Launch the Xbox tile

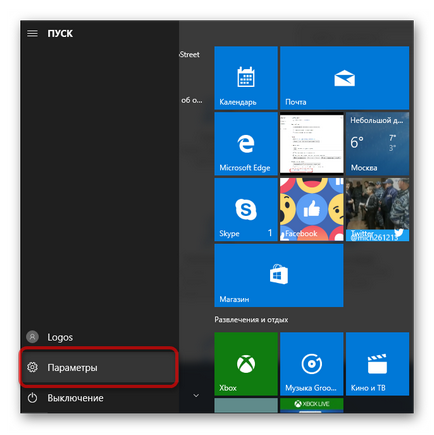(x=246, y=364)
